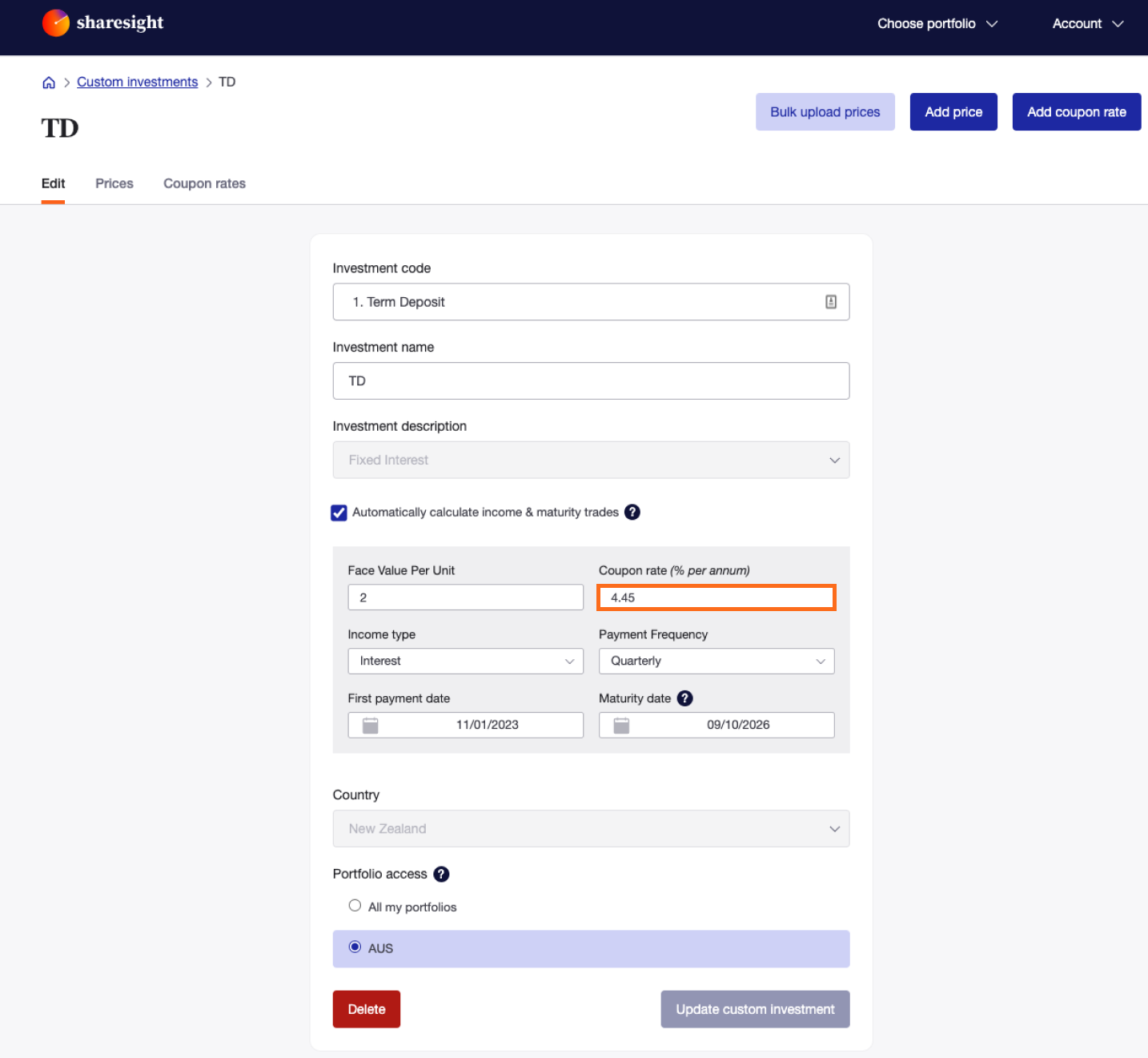Screen dimensions: 1148x1058
Task: Select the AUS portfolio radio option
Action: tap(355, 947)
